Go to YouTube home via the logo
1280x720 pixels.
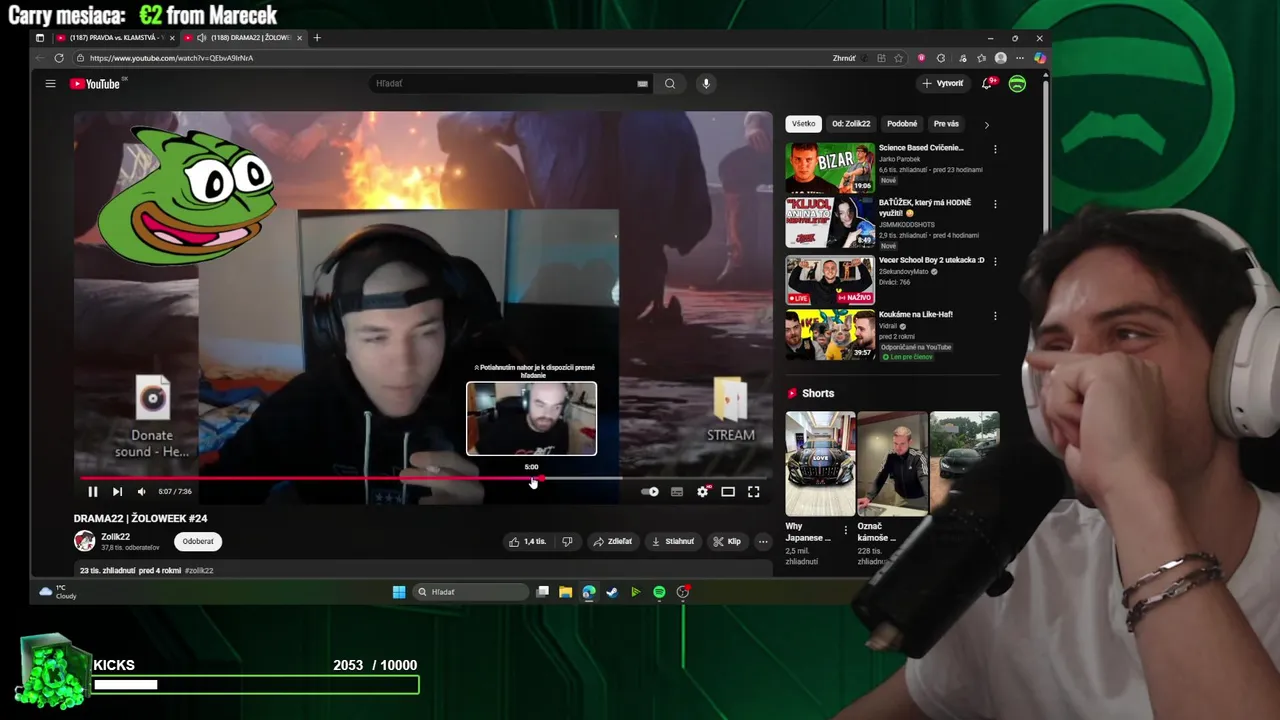pos(95,84)
